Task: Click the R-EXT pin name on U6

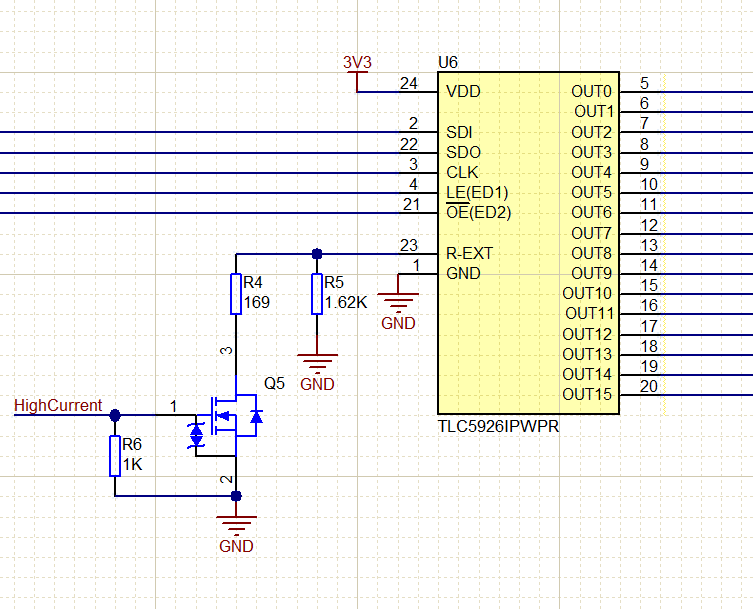Action: pyautogui.click(x=470, y=253)
